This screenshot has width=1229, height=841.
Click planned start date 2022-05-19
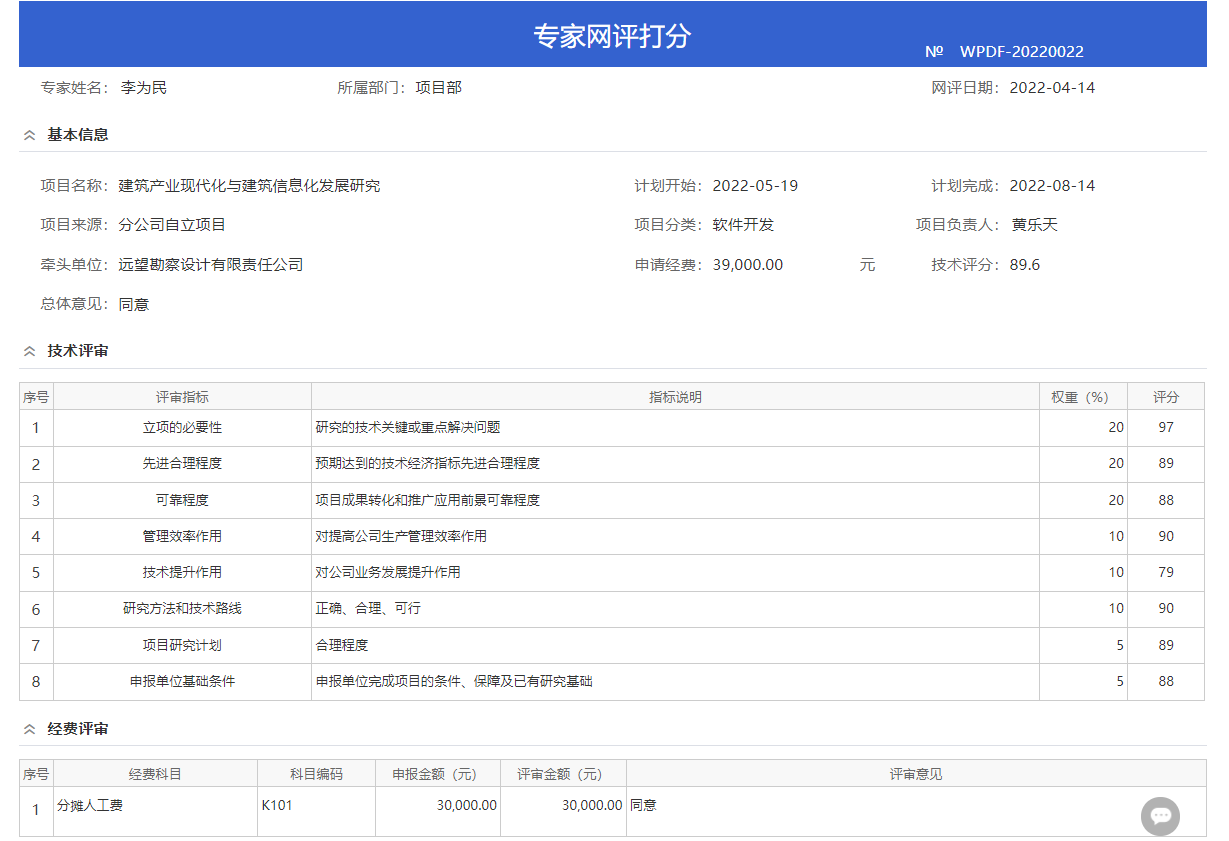click(x=755, y=186)
